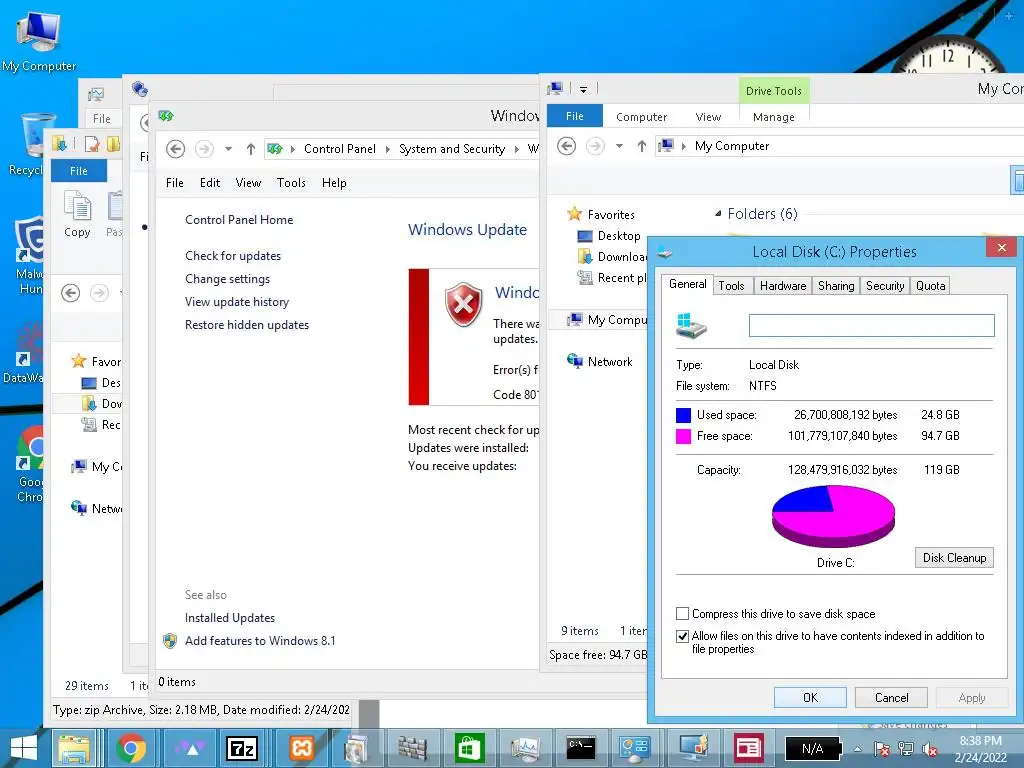Open recent locations dropdown in My Computer
Viewport: 1024px width, 768px height.
tap(619, 146)
